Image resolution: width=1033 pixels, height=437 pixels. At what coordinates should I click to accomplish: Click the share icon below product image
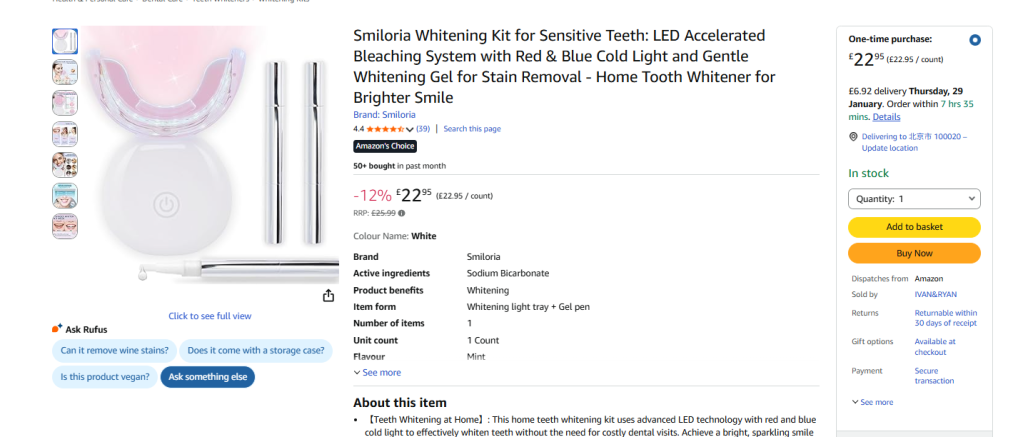click(x=328, y=295)
